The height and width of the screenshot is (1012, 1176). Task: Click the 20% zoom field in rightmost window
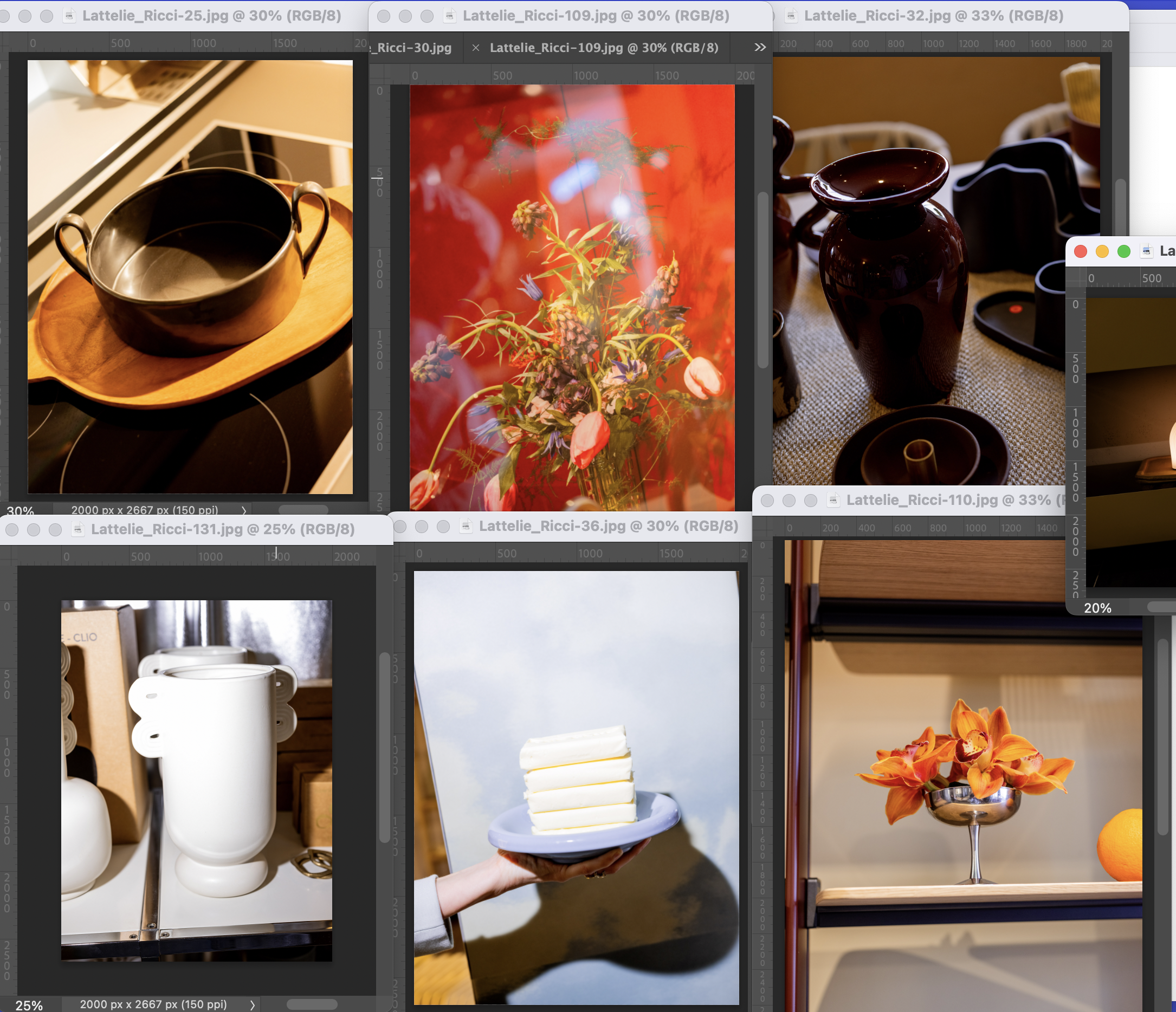point(1097,608)
